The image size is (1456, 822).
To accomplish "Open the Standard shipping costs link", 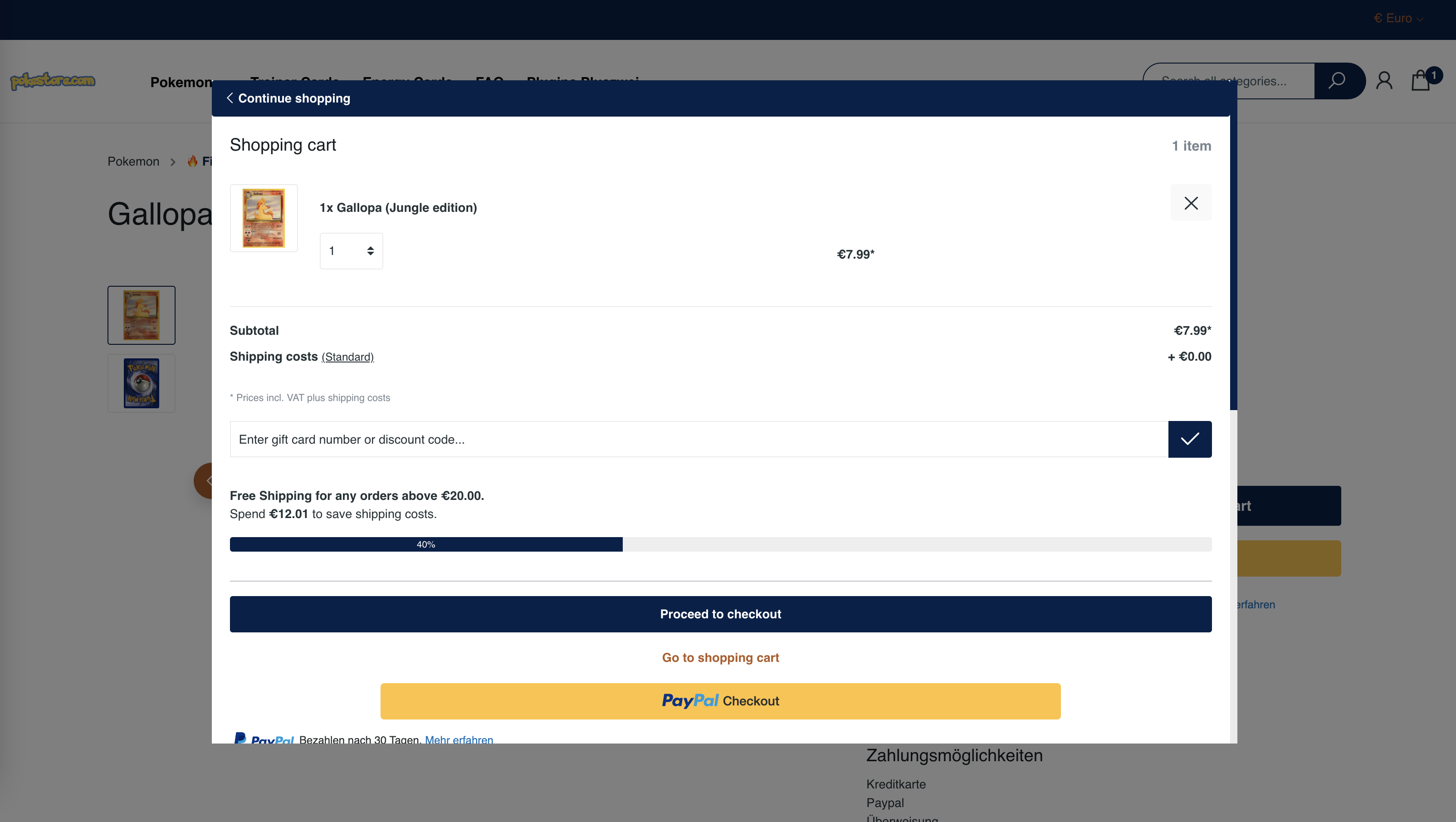I will point(347,357).
